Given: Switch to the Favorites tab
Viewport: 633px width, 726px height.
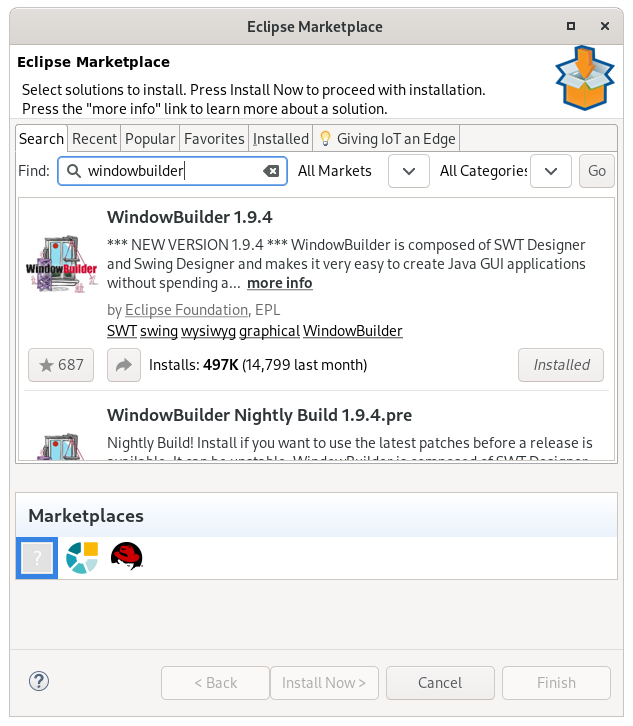Looking at the screenshot, I should 214,138.
